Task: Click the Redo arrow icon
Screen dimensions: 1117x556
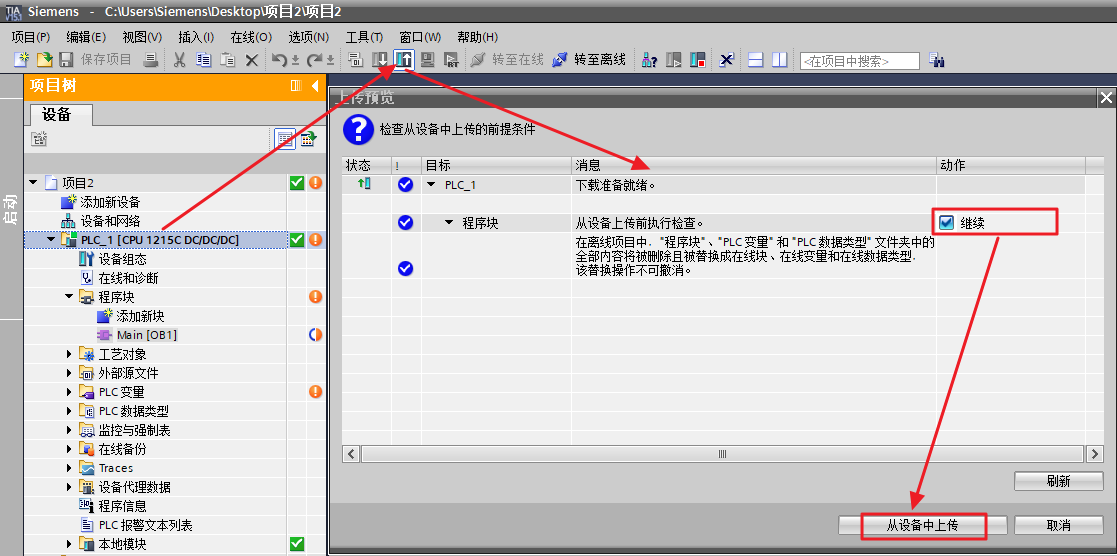Action: 314,60
